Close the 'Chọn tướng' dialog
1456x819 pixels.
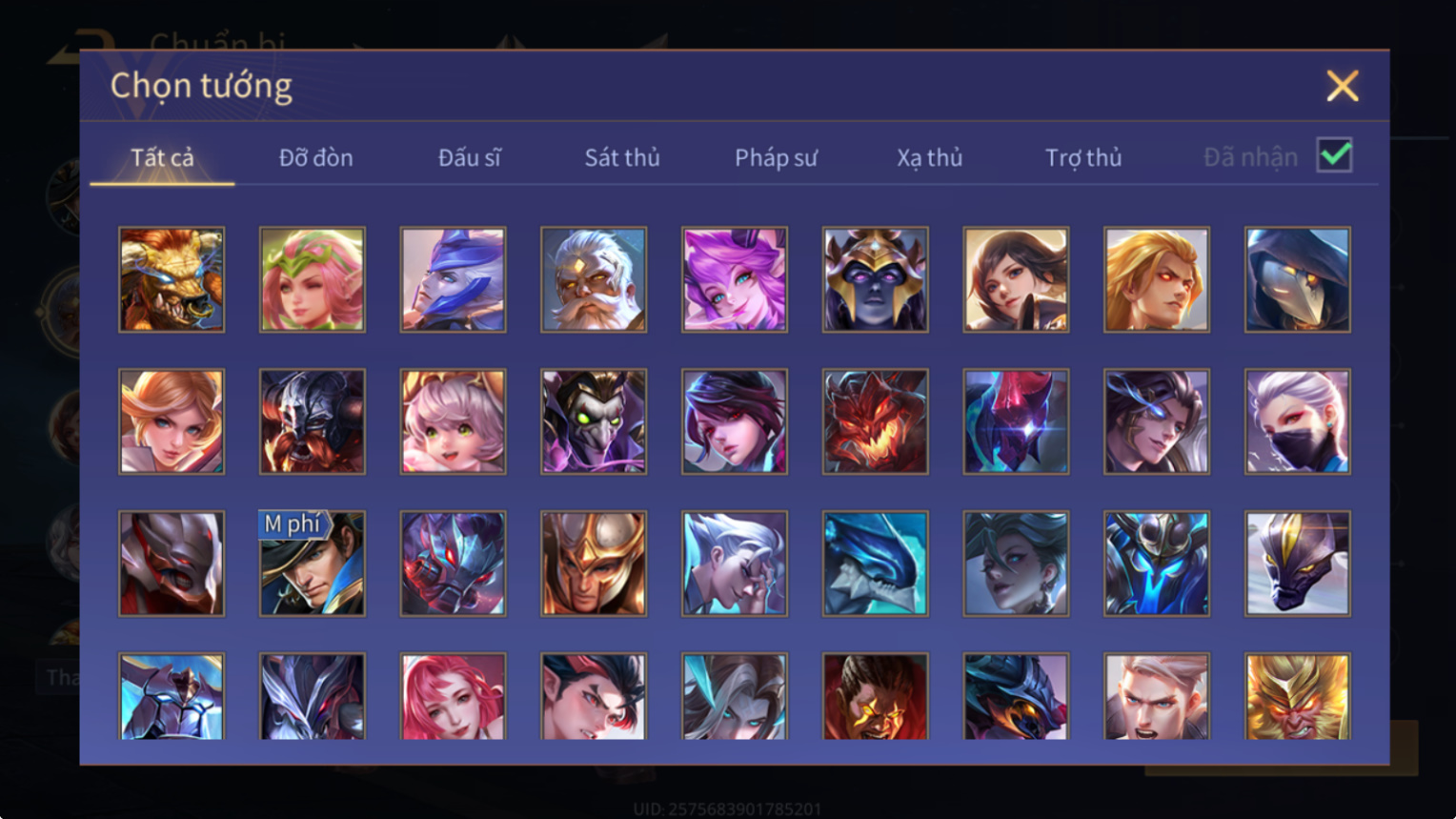click(1343, 86)
